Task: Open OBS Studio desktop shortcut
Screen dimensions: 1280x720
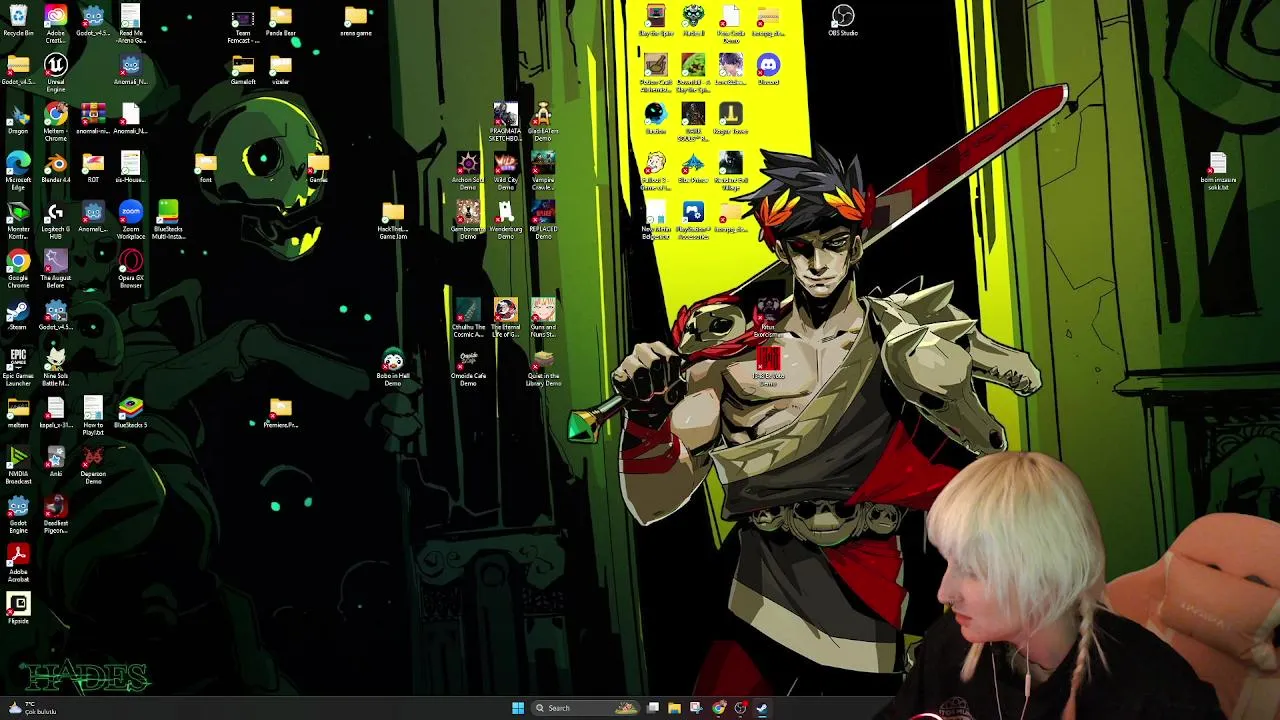Action: point(843,21)
